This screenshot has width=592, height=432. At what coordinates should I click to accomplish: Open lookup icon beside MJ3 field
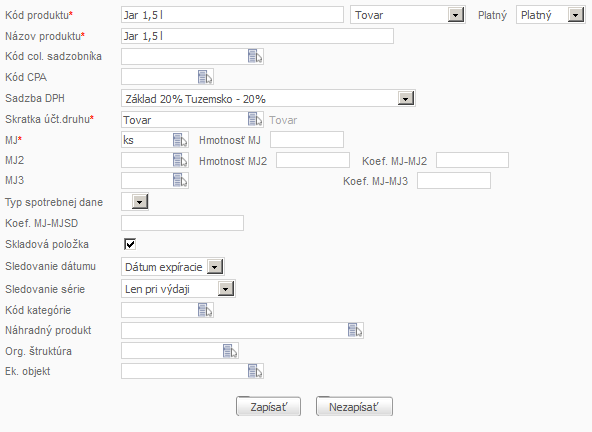(x=180, y=180)
